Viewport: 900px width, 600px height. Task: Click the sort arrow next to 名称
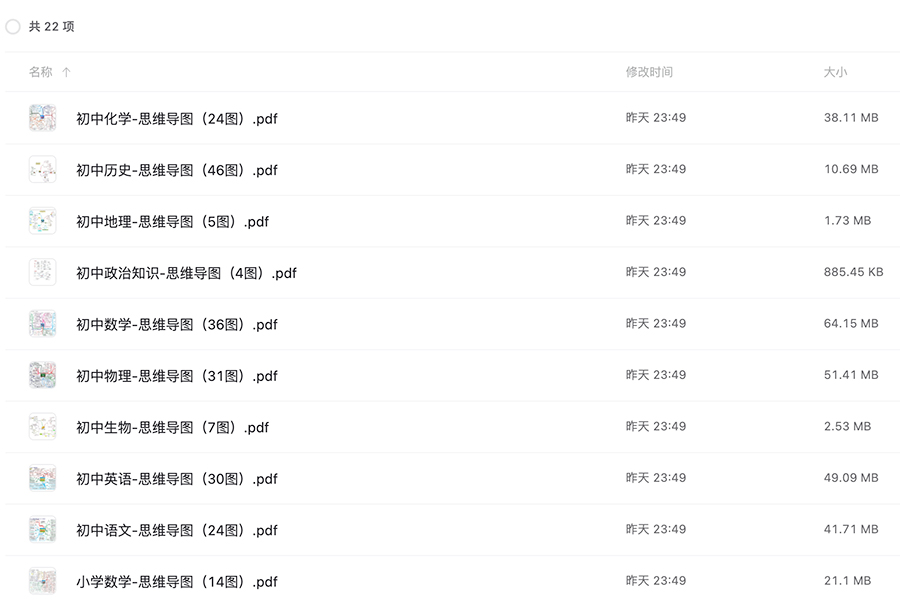[66, 72]
